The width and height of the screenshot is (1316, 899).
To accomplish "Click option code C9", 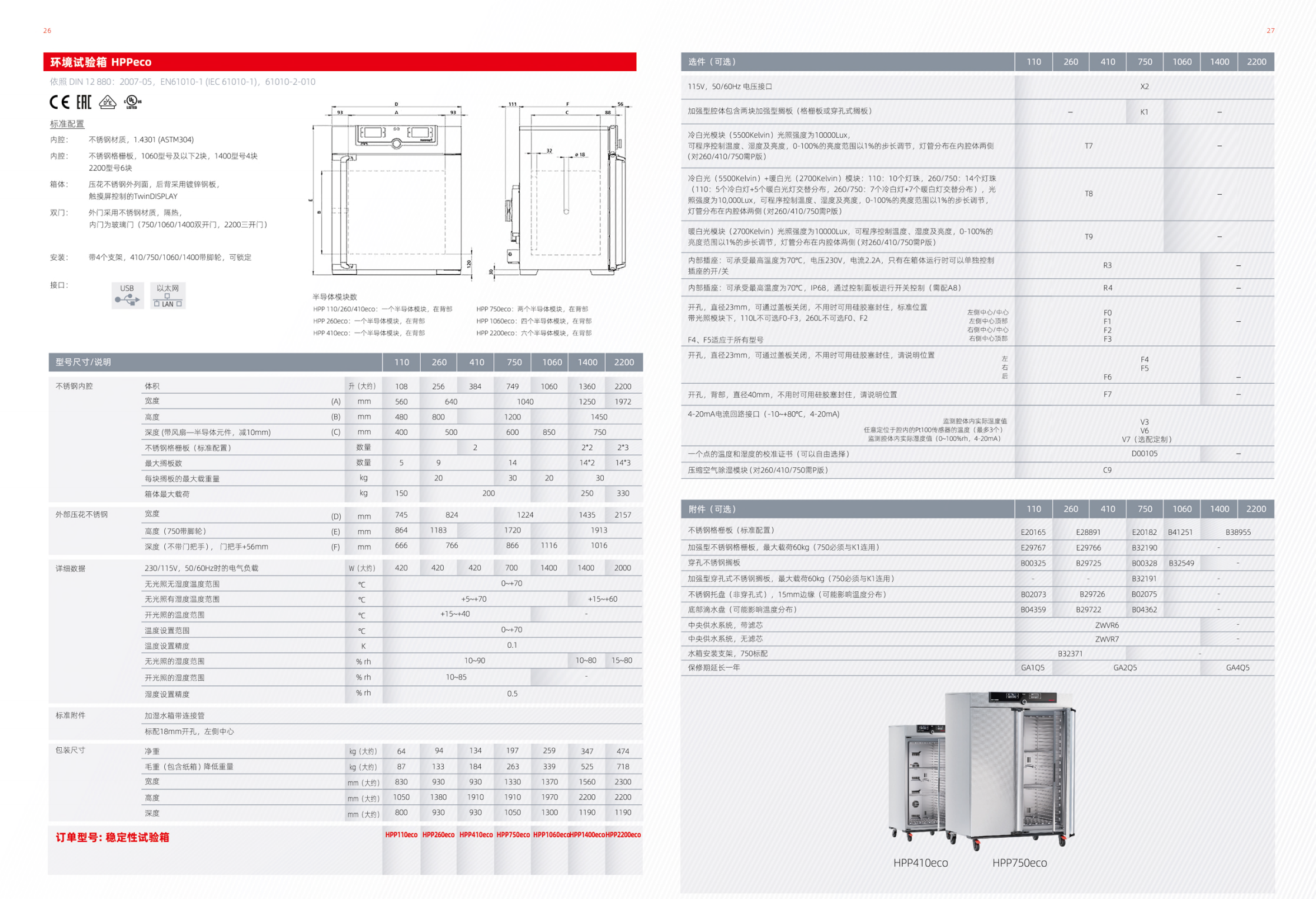I will (1108, 470).
